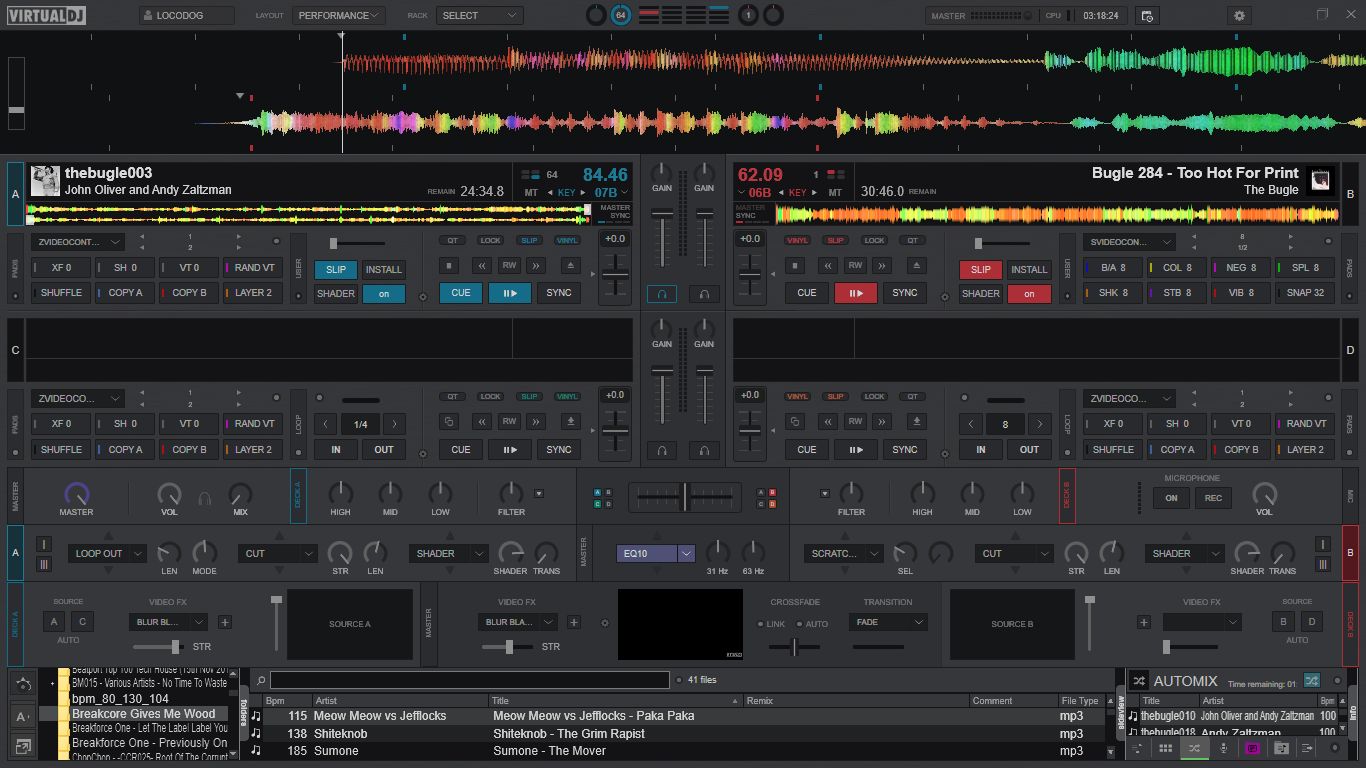Open the settings gear at the top
The image size is (1366, 768).
1240,15
